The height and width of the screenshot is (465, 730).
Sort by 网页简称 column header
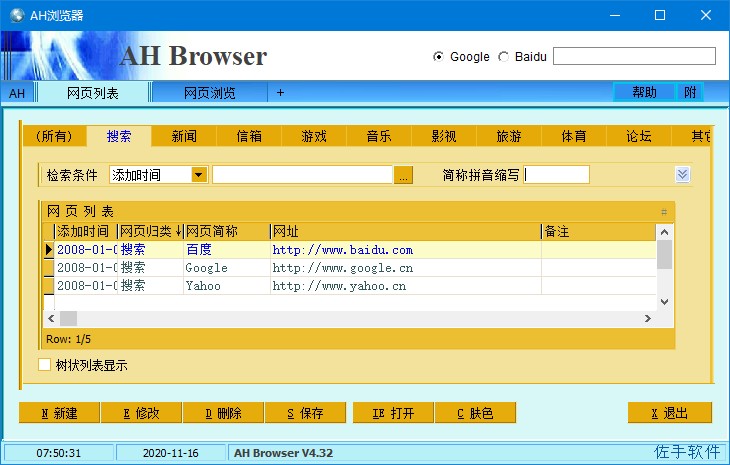coord(227,231)
